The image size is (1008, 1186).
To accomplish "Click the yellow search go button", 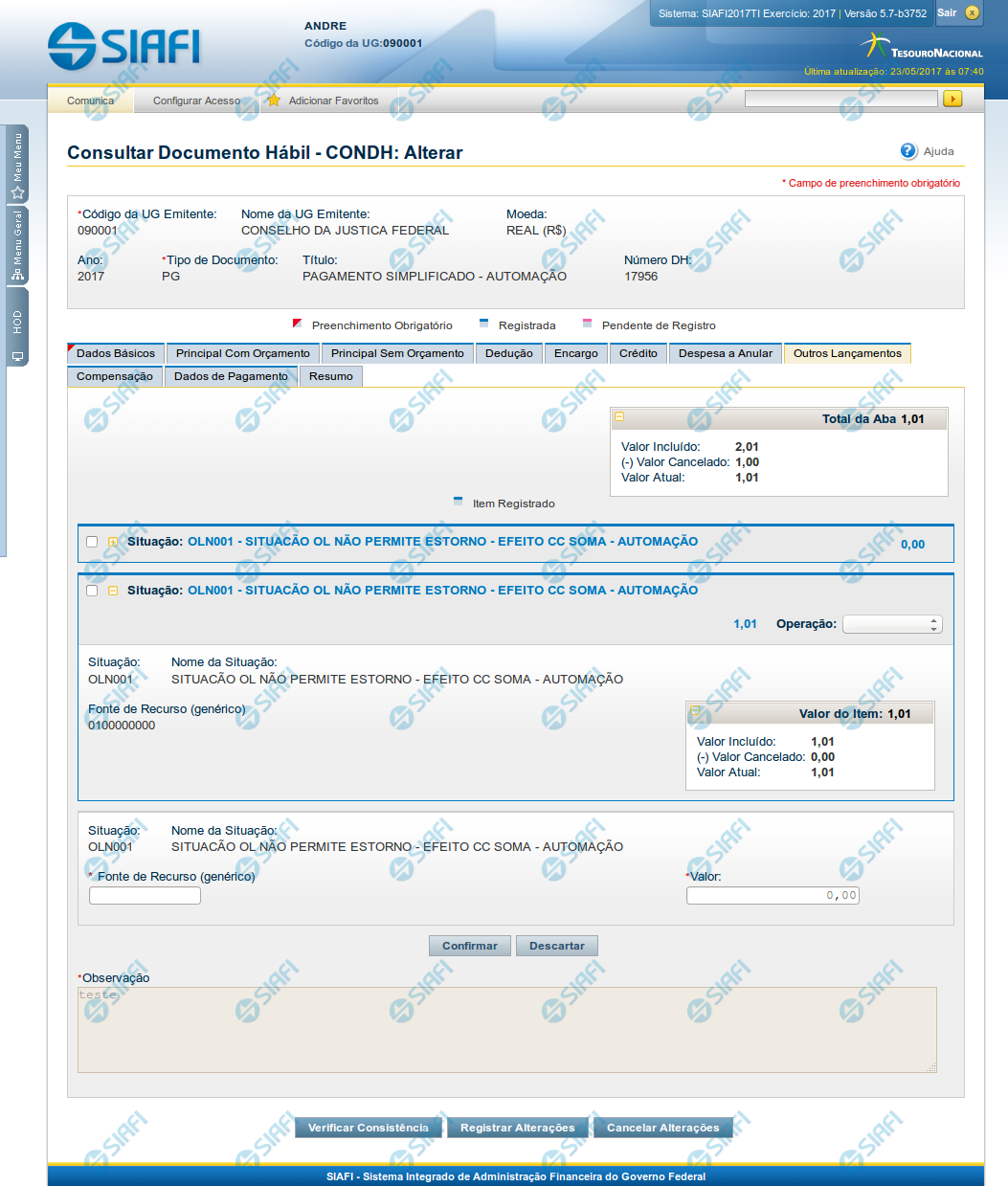I will (x=952, y=99).
